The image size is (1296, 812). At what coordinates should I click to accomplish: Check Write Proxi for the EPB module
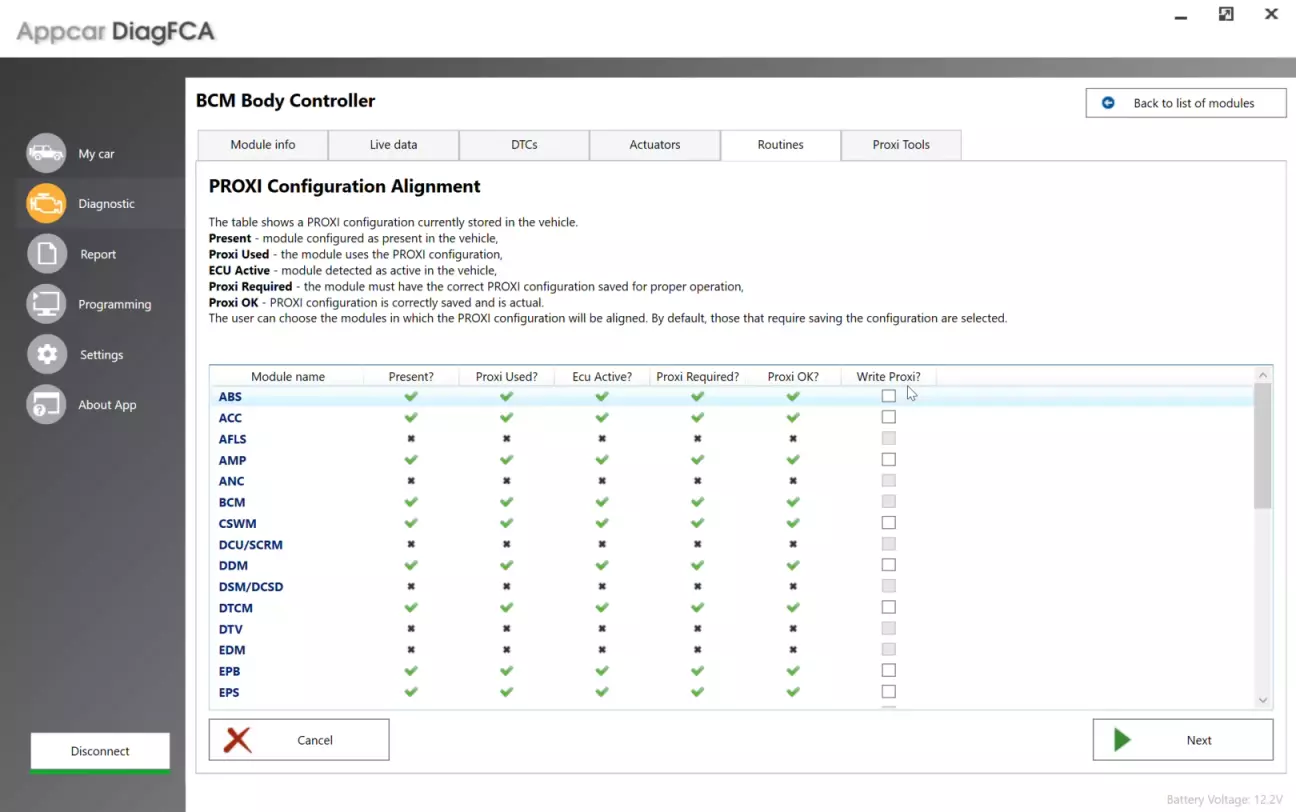[888, 671]
